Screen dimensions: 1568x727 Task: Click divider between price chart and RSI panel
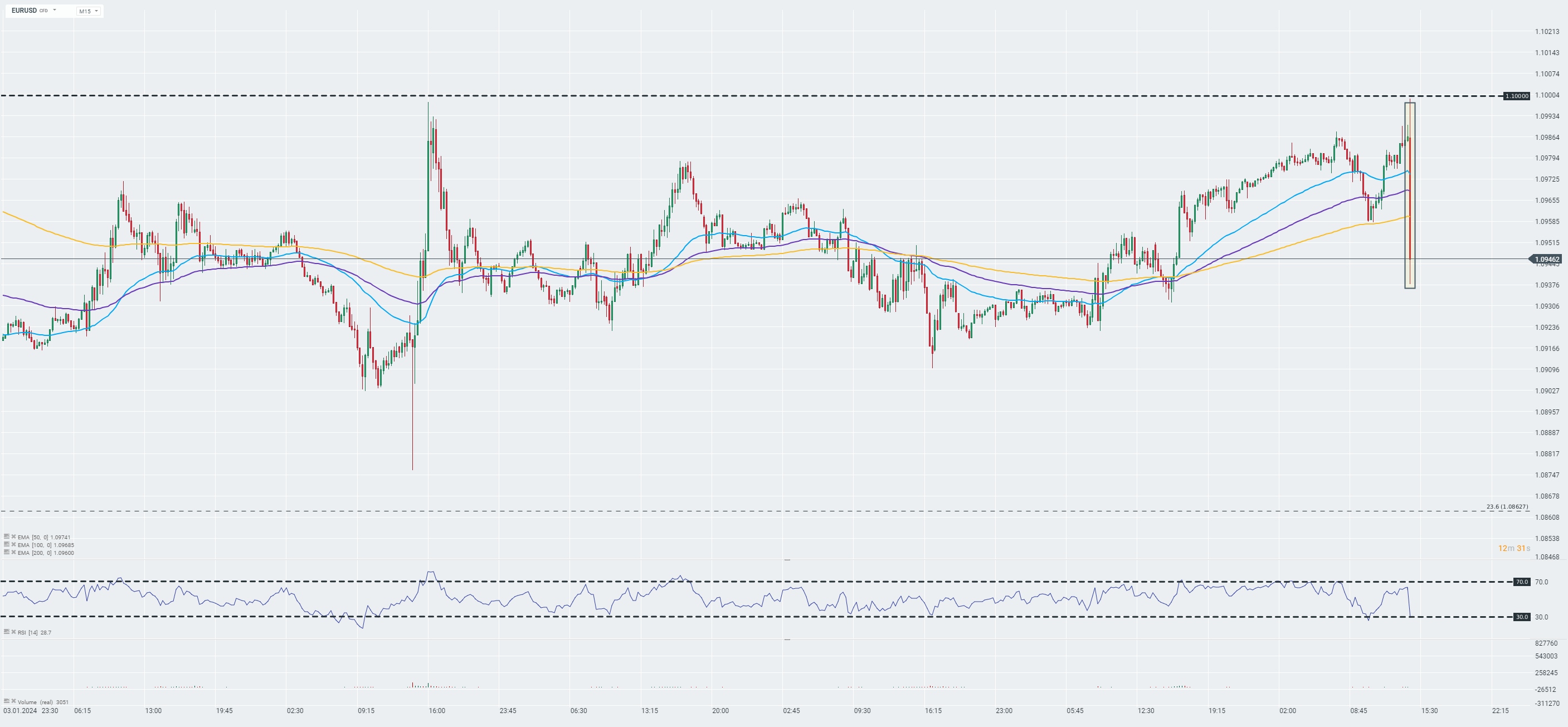click(x=787, y=560)
